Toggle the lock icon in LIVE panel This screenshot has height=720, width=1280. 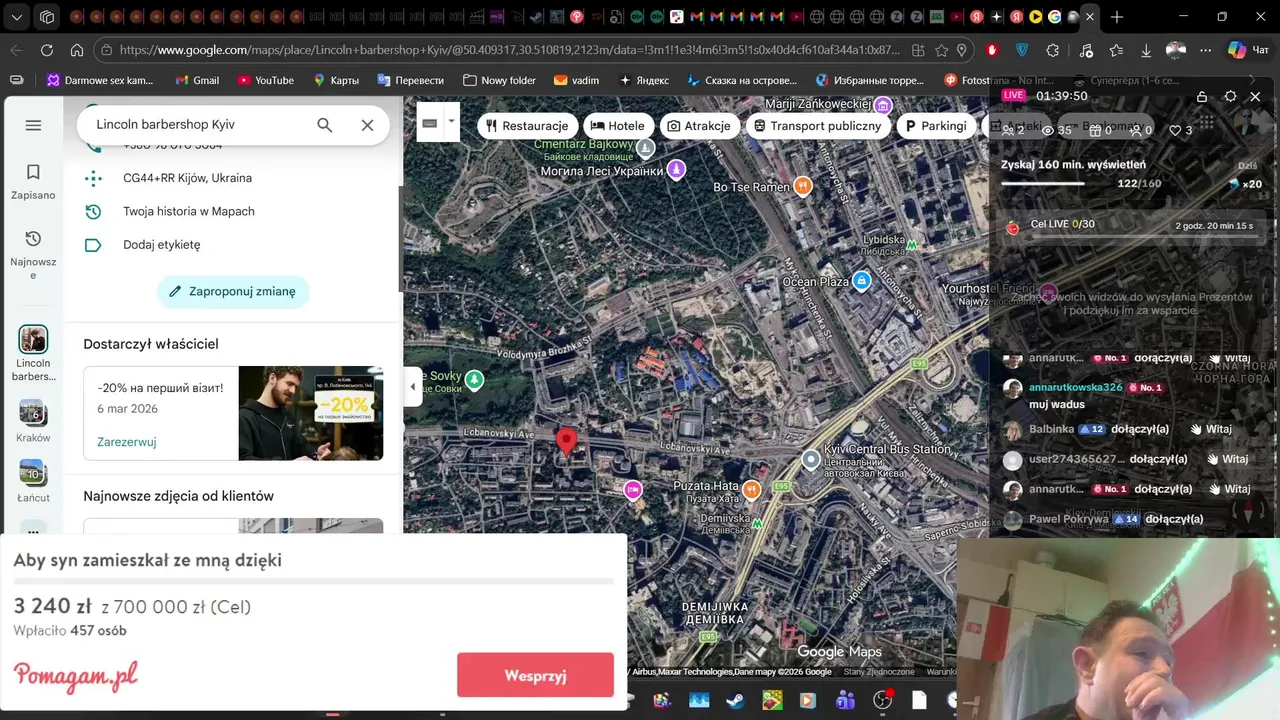tap(1202, 96)
